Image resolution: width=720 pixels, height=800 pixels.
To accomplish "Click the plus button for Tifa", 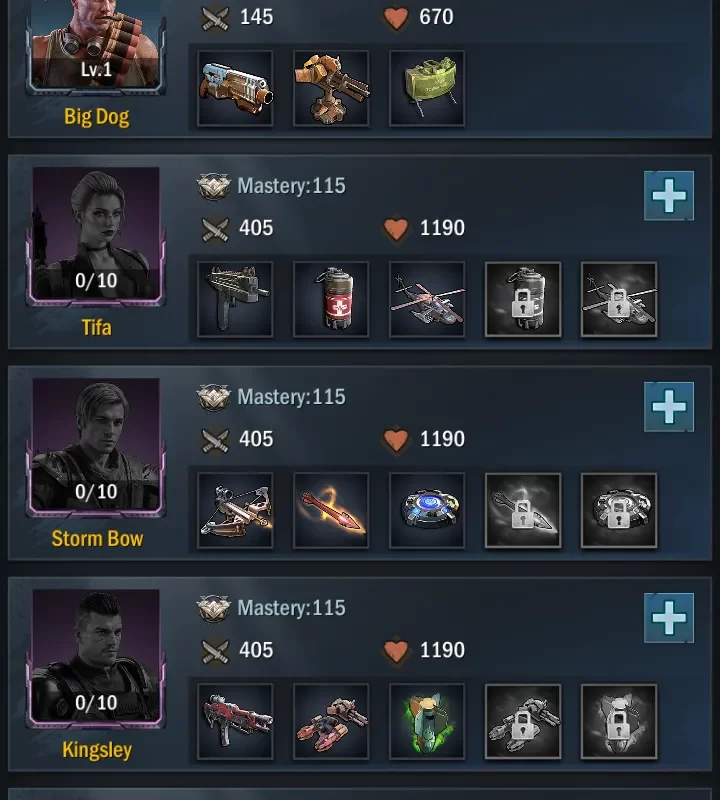I will point(669,196).
